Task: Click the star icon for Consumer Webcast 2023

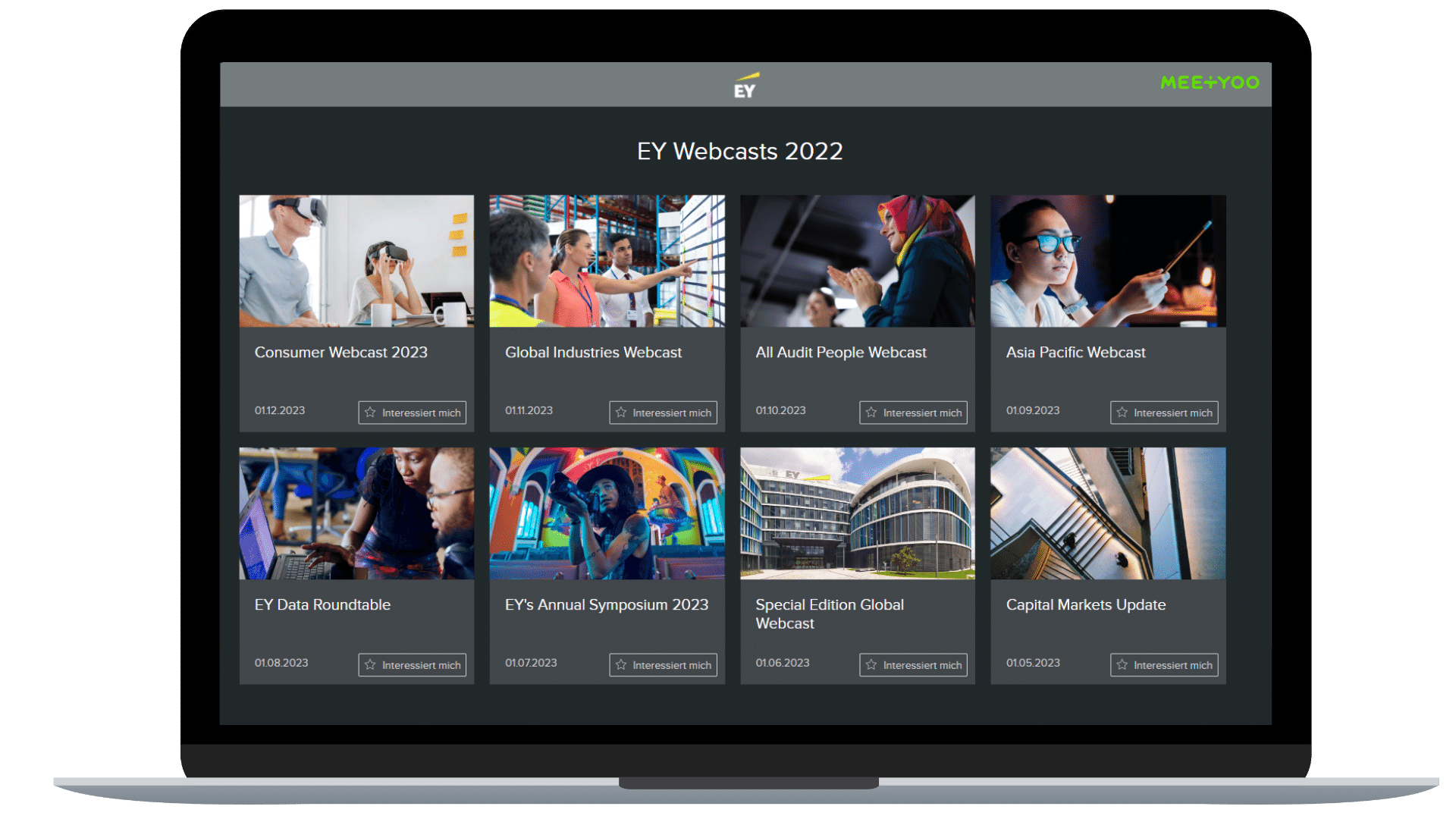Action: [369, 413]
